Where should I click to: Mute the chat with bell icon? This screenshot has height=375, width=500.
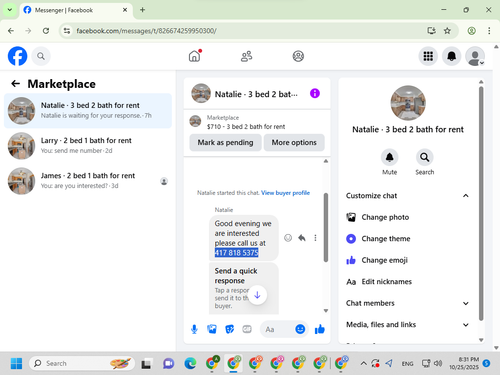point(389,157)
